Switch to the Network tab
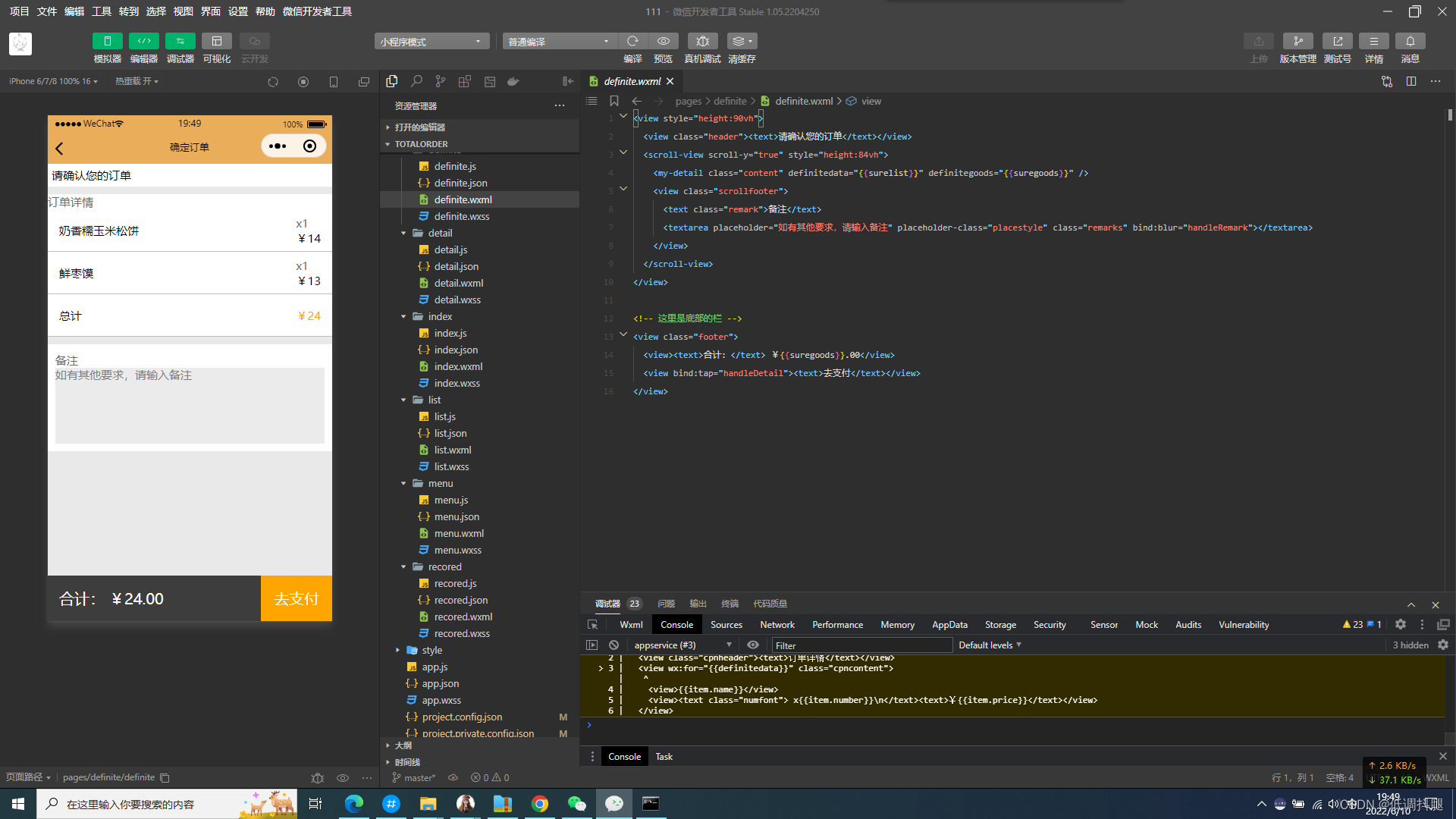Viewport: 1456px width, 819px height. coord(777,625)
